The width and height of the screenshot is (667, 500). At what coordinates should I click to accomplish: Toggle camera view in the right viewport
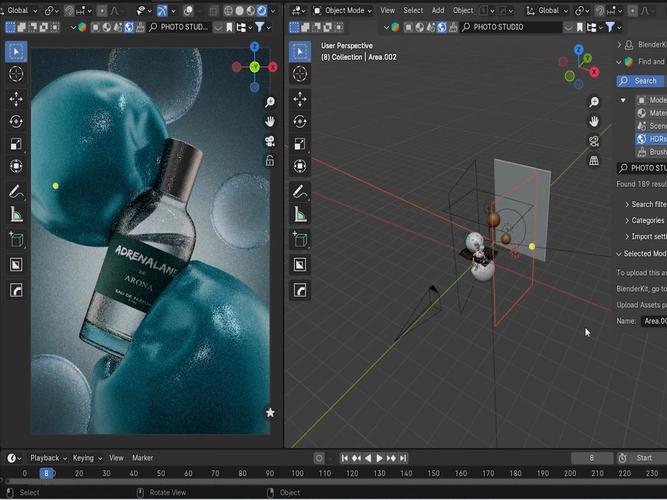[594, 141]
